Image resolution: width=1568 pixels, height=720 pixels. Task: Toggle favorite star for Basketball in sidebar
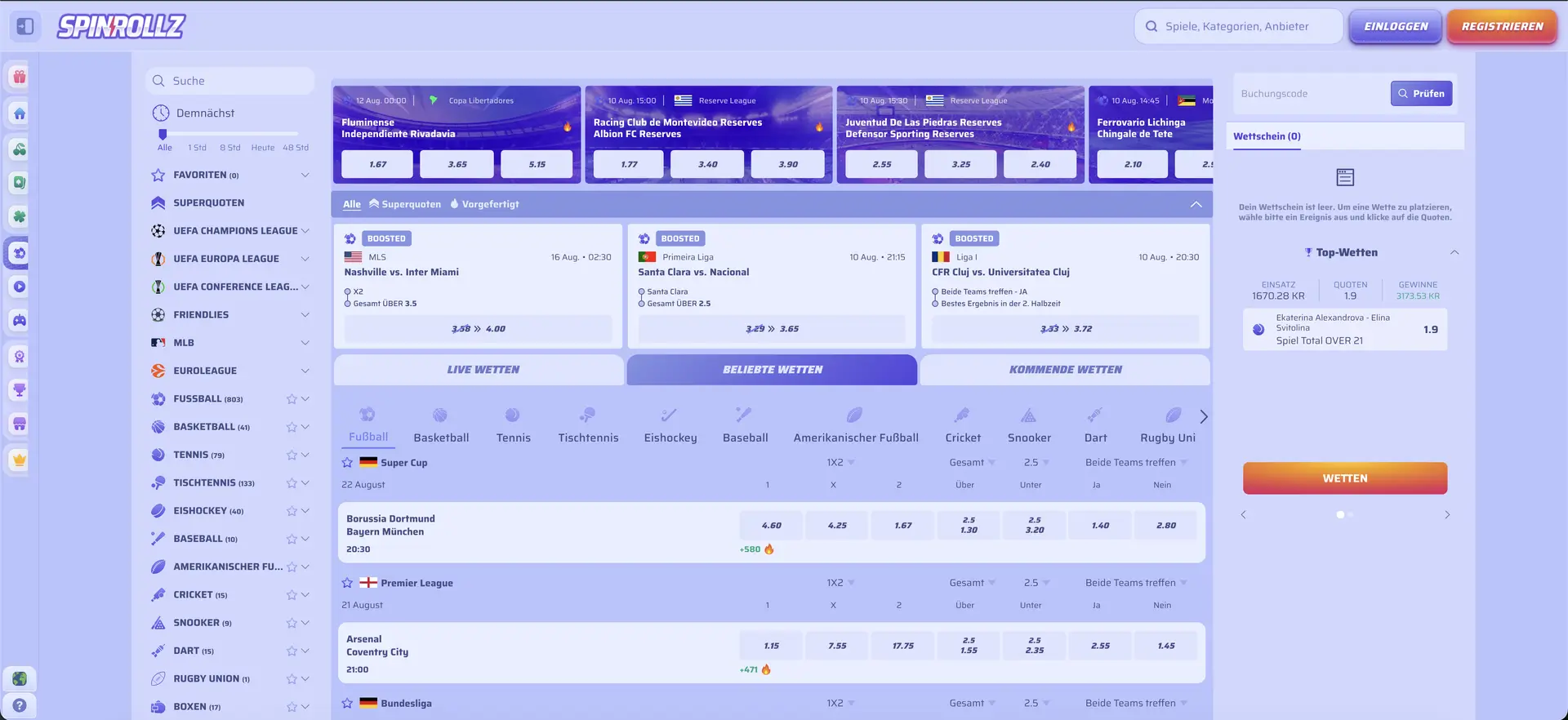click(x=292, y=427)
